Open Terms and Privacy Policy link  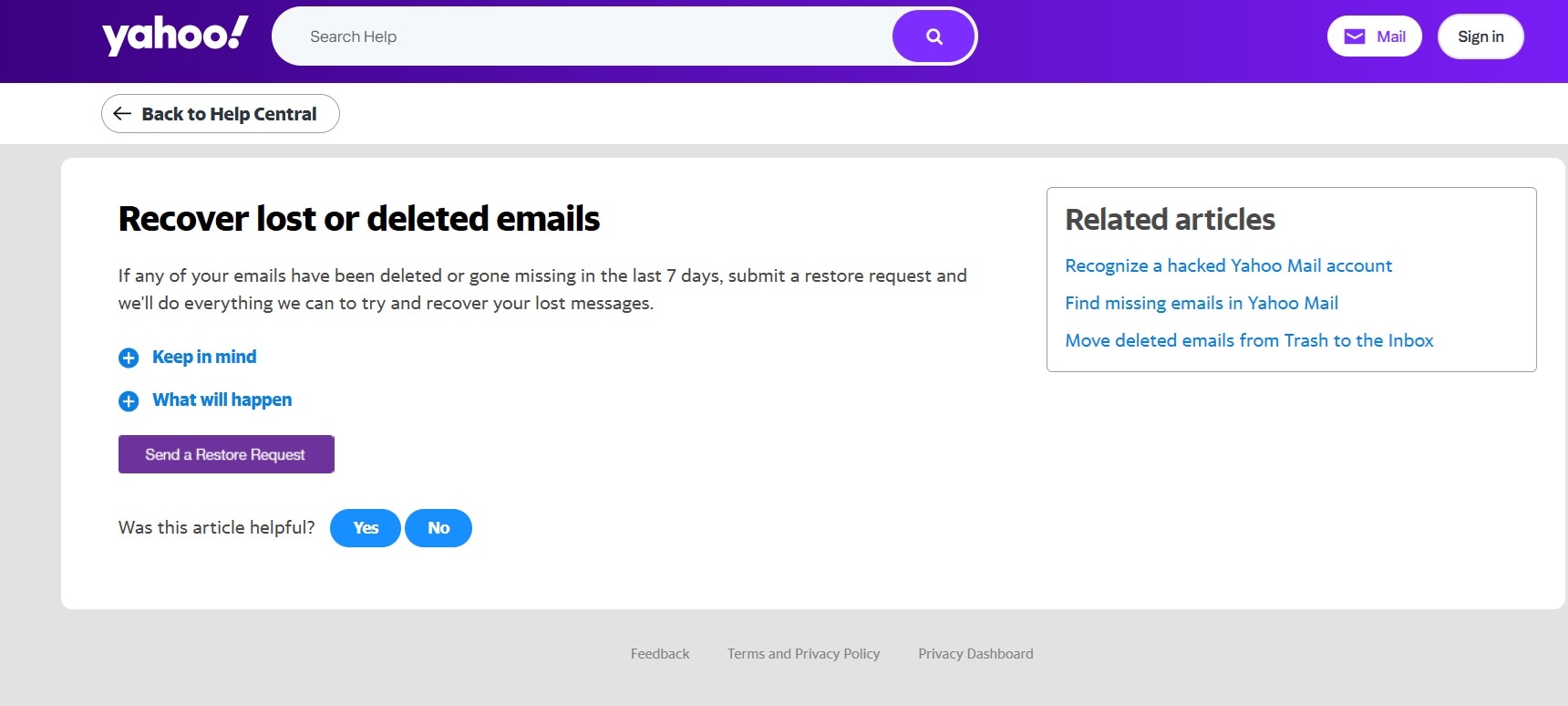coord(803,654)
